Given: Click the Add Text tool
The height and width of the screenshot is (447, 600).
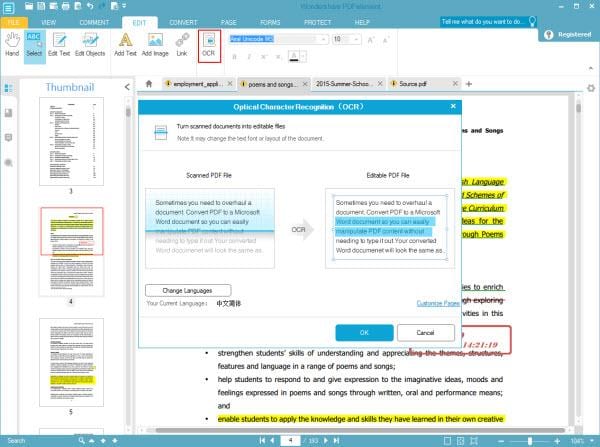Looking at the screenshot, I should 125,45.
